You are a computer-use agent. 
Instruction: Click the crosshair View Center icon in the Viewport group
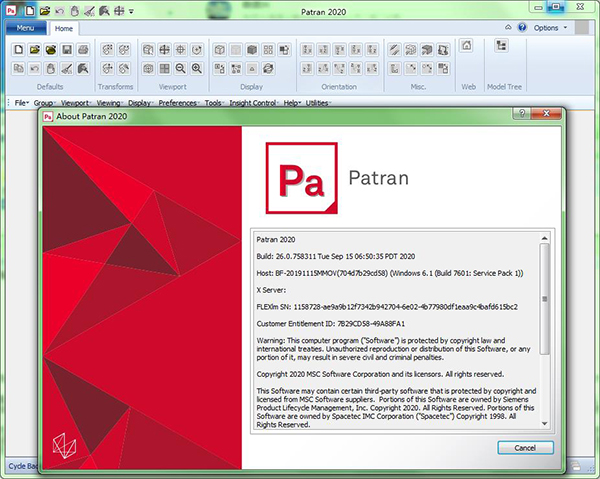(x=181, y=50)
